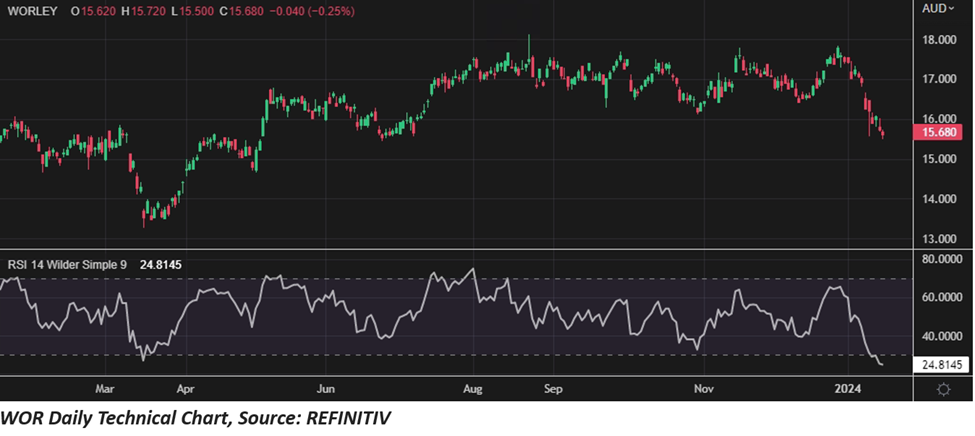Viewport: 975px width, 436px height.
Task: Click the 80.0000 RSI scale level
Action: [x=941, y=260]
